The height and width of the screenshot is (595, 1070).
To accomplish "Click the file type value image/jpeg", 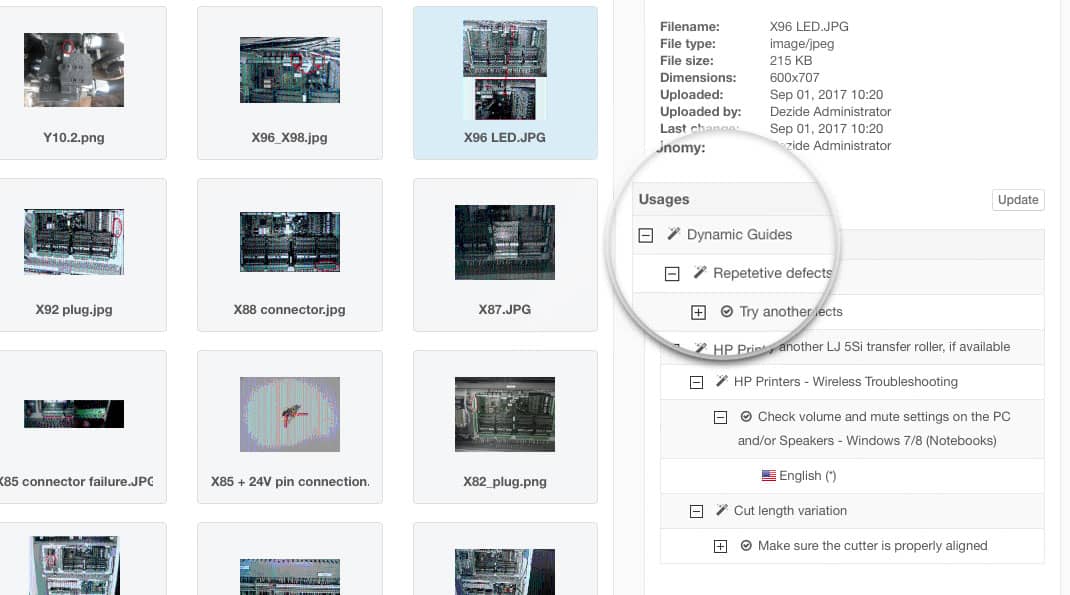I will tap(802, 44).
